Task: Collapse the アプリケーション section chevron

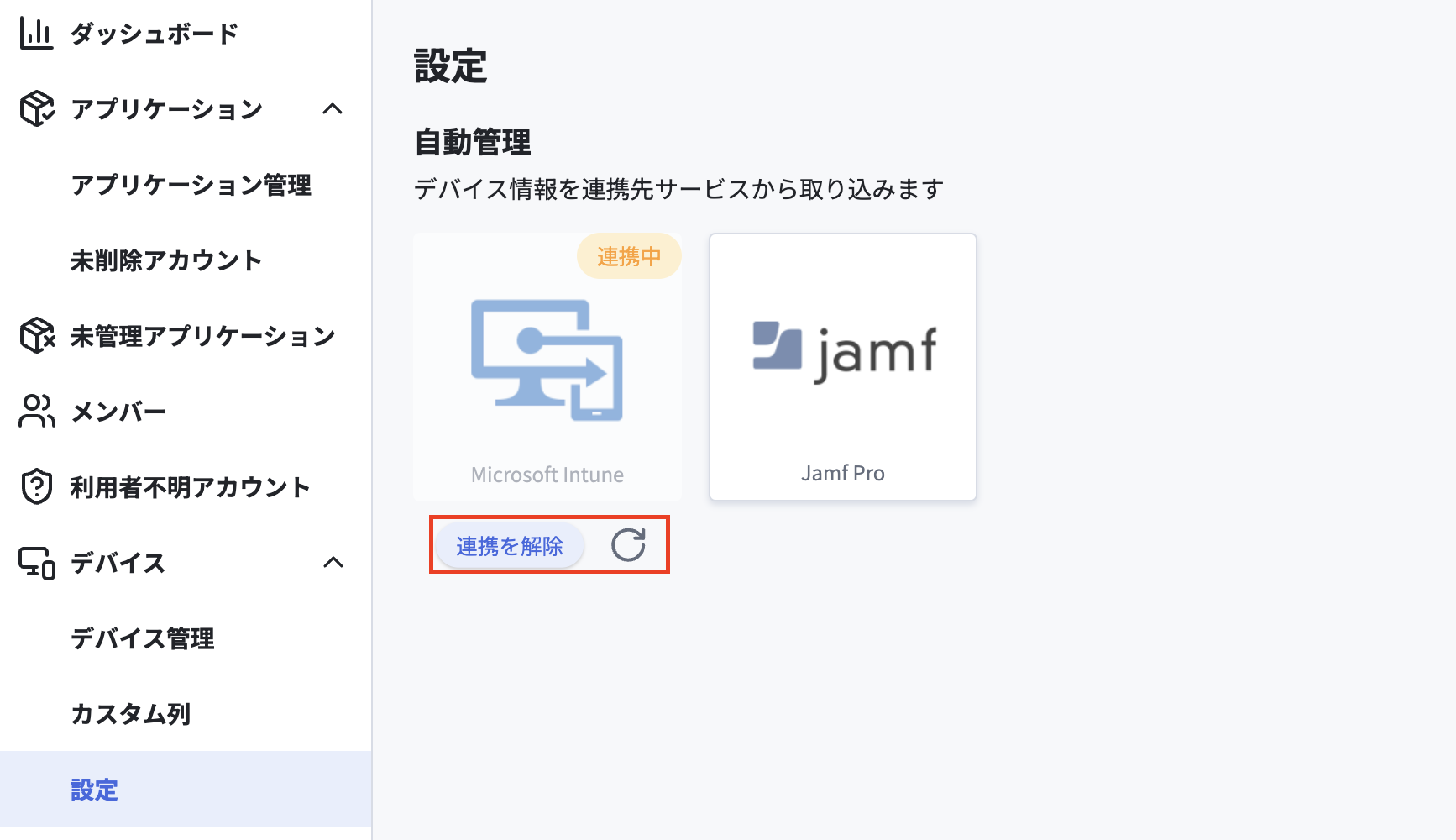Action: point(333,108)
